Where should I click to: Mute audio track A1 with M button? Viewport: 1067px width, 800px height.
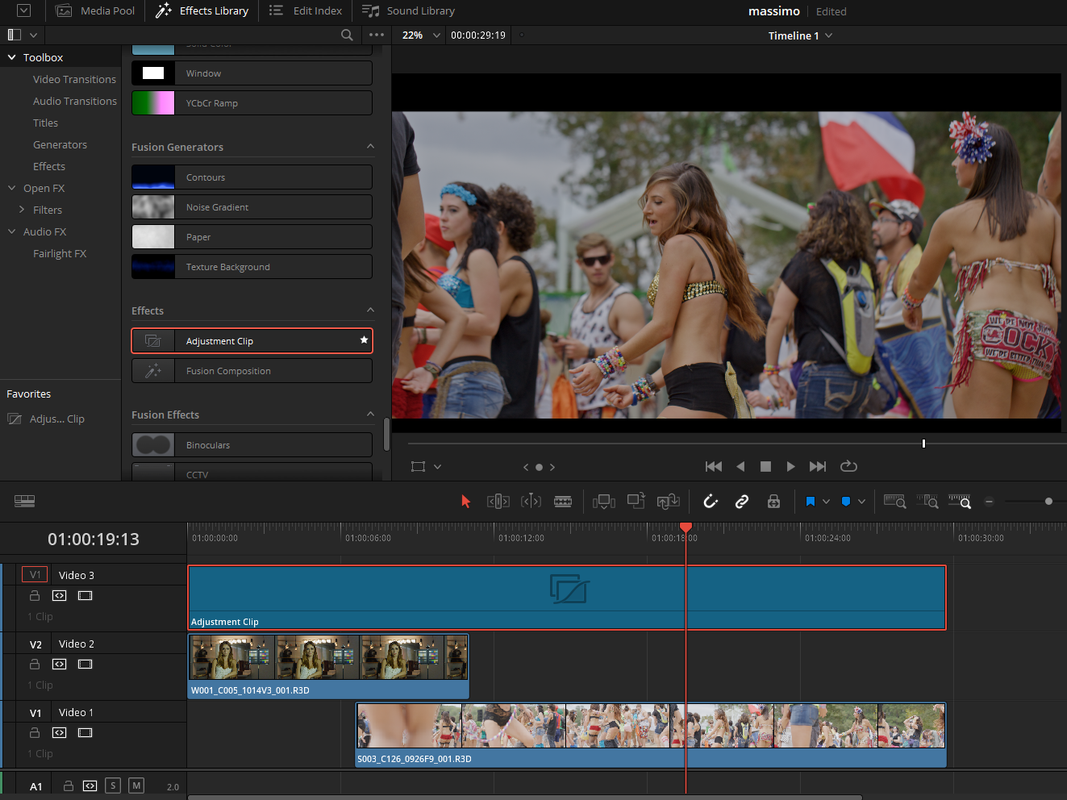[136, 786]
